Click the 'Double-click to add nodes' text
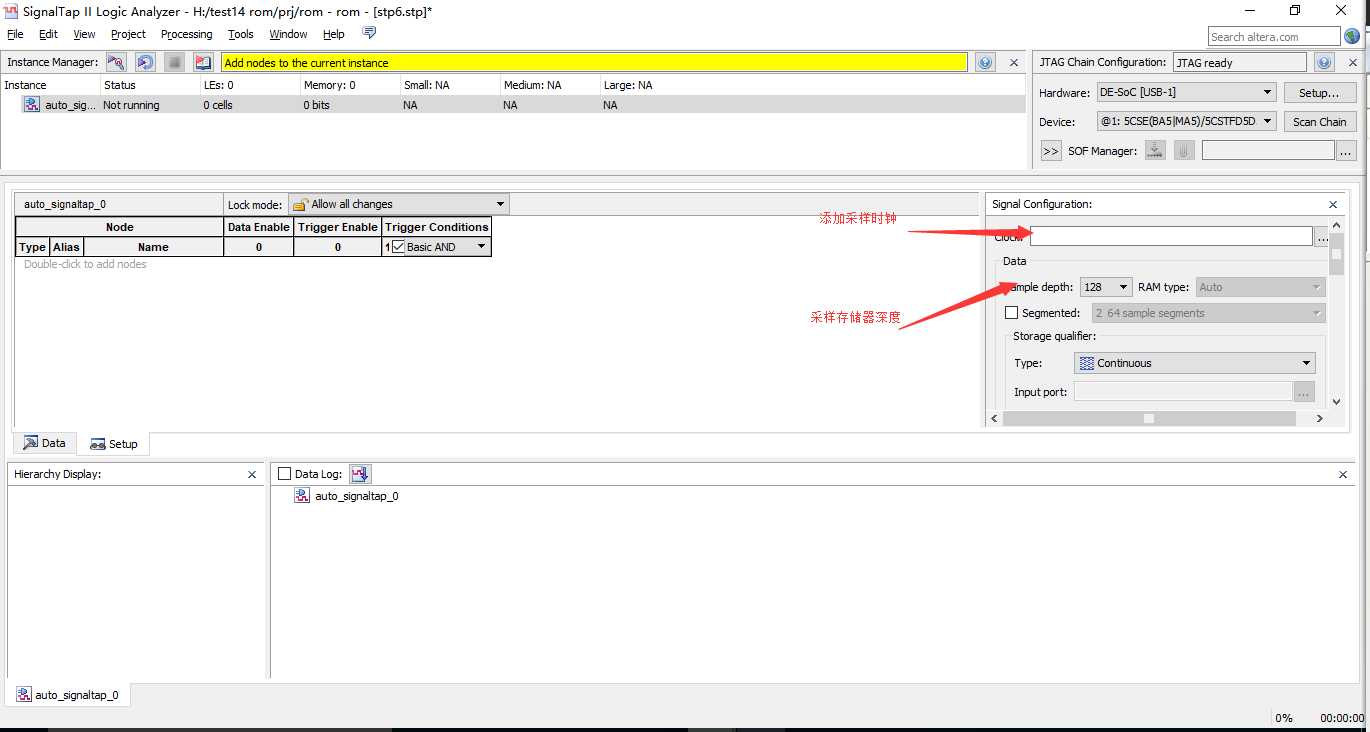Image resolution: width=1370 pixels, height=732 pixels. (x=85, y=264)
